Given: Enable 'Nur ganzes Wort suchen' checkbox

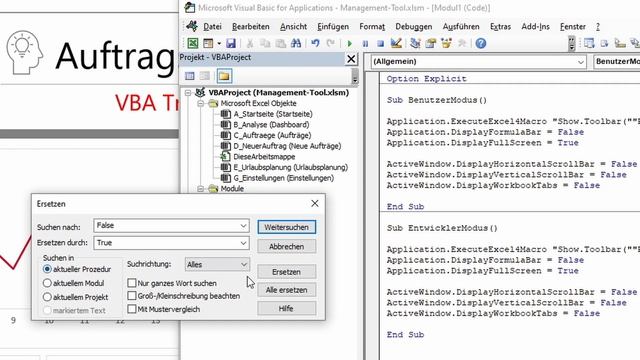Looking at the screenshot, I should click(x=132, y=282).
